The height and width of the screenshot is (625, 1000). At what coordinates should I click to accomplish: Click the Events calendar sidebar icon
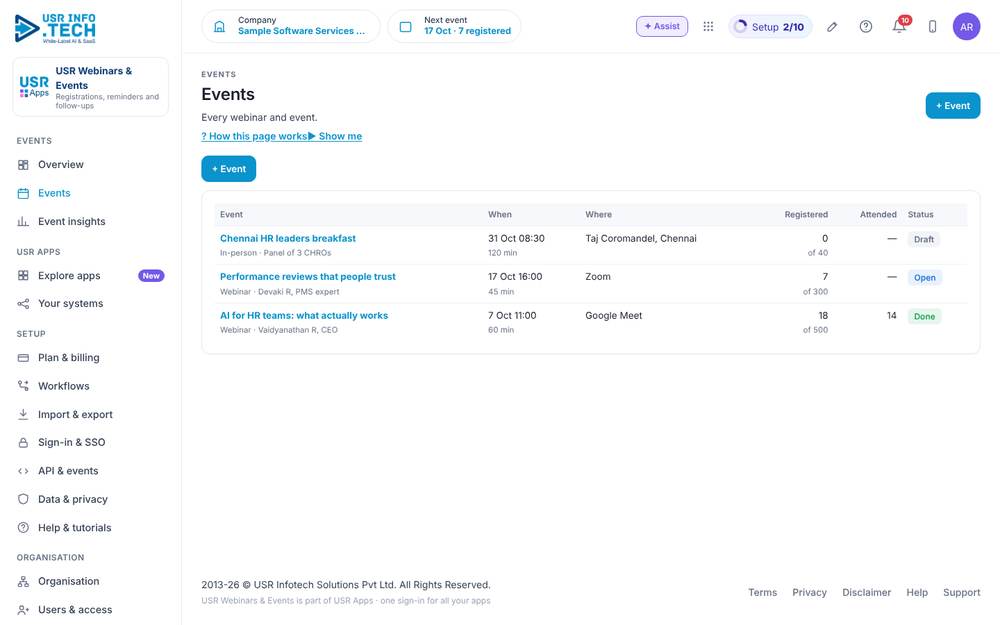tap(23, 193)
